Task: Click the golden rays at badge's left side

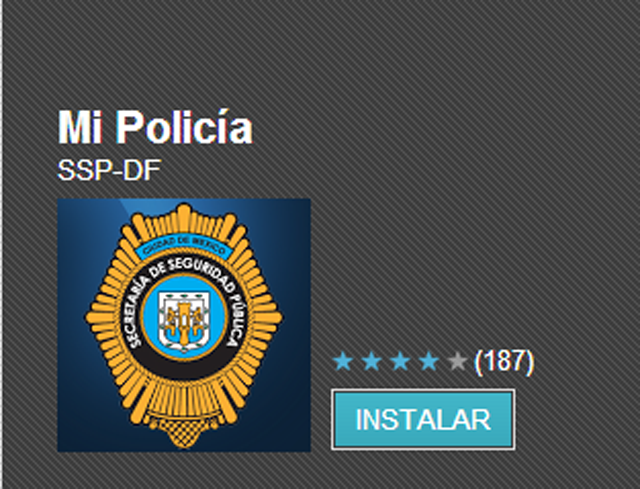Action: click(x=102, y=318)
